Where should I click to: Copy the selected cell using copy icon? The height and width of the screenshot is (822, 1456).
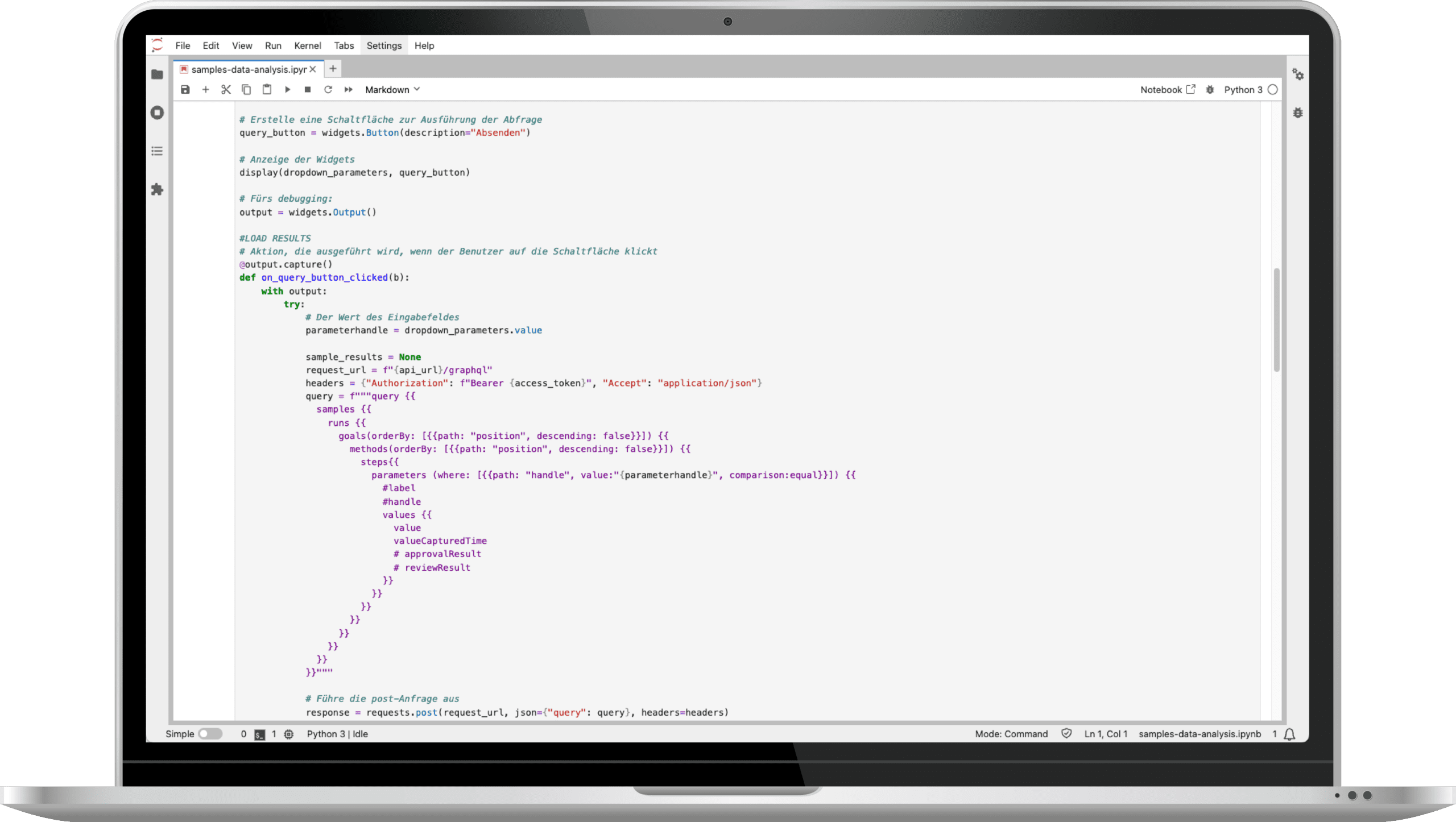point(247,89)
